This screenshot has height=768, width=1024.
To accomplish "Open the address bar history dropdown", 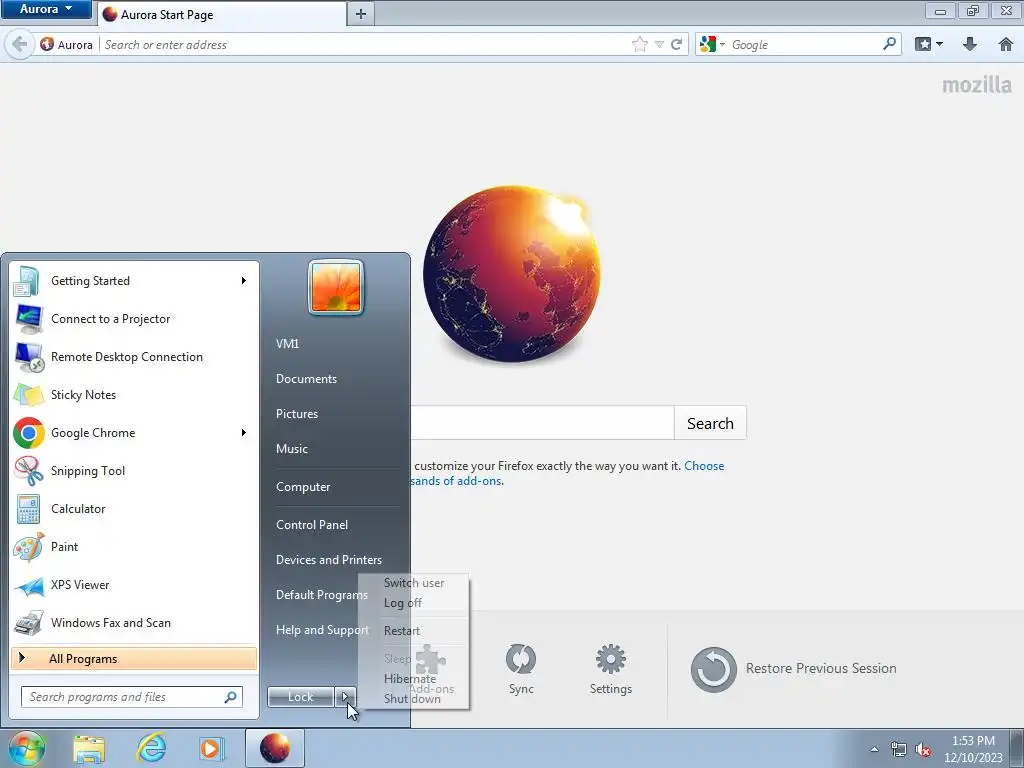I will coord(659,44).
